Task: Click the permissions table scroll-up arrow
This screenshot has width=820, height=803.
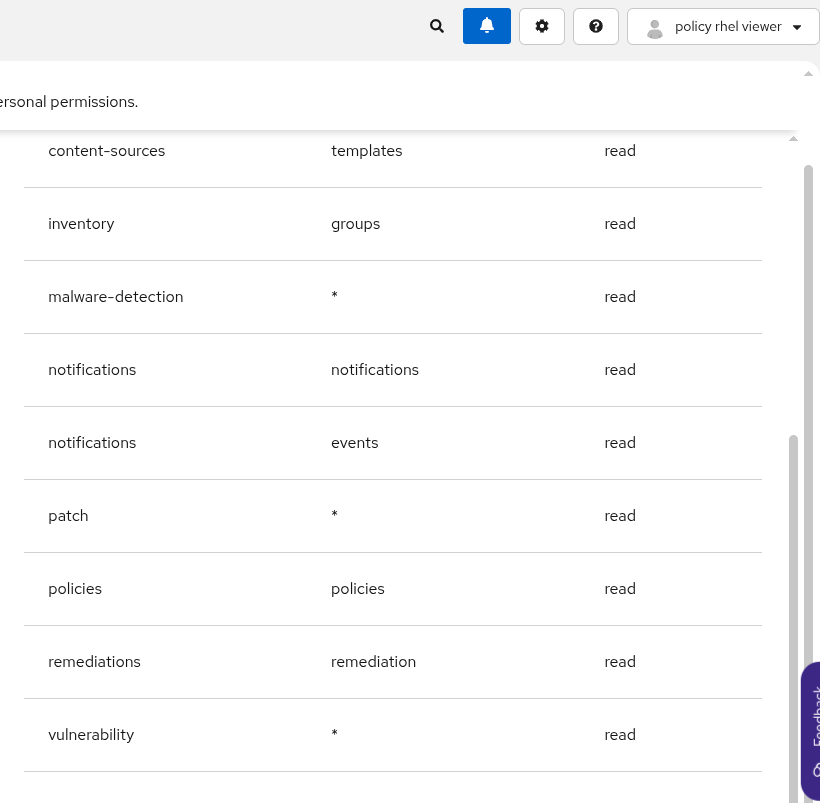Action: tap(794, 139)
